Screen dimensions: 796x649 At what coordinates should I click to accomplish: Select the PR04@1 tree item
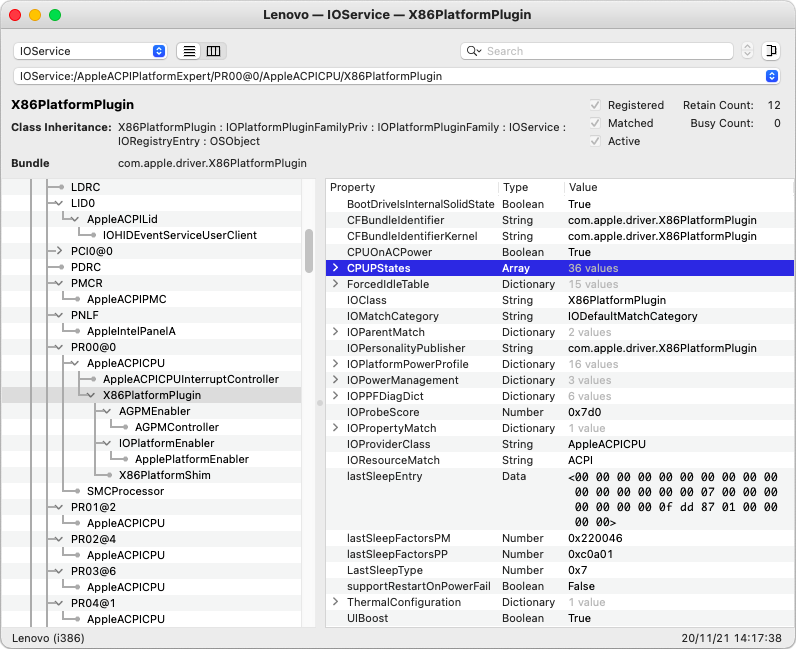point(93,603)
